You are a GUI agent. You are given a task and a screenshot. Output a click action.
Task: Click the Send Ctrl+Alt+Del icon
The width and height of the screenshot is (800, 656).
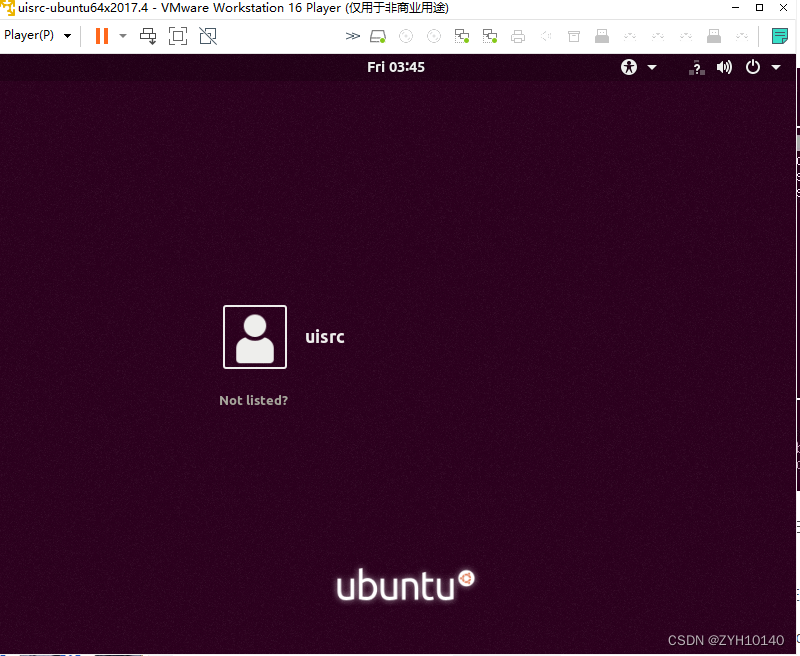148,35
